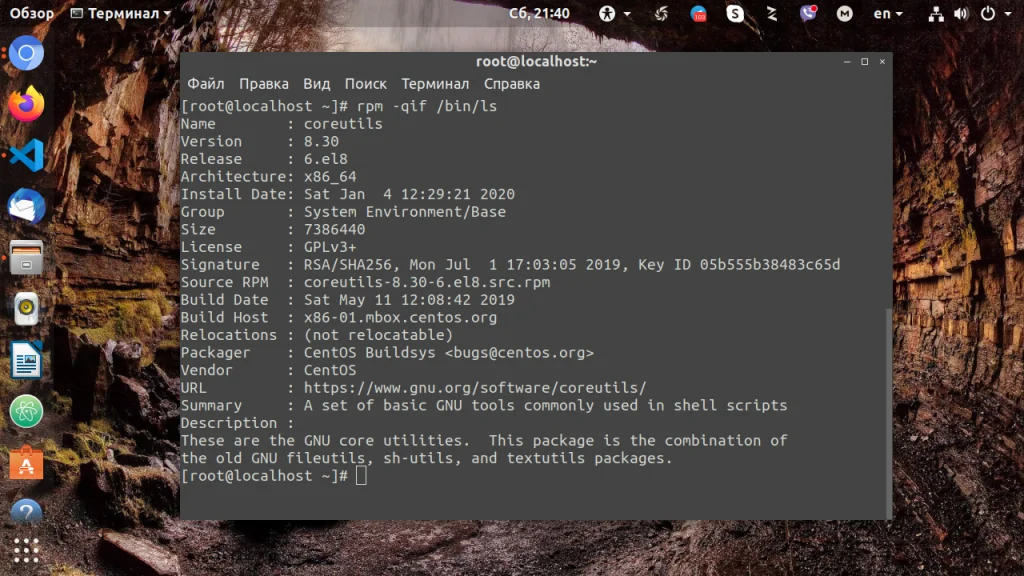Image resolution: width=1024 pixels, height=576 pixels.
Task: Open Ubuntu Software store from the dock
Action: coord(26,463)
